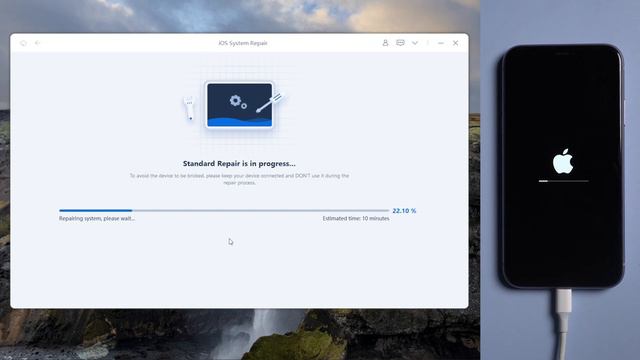Click the 'iOS System Repair' window title
Image resolution: width=640 pixels, height=360 pixels.
tap(242, 43)
